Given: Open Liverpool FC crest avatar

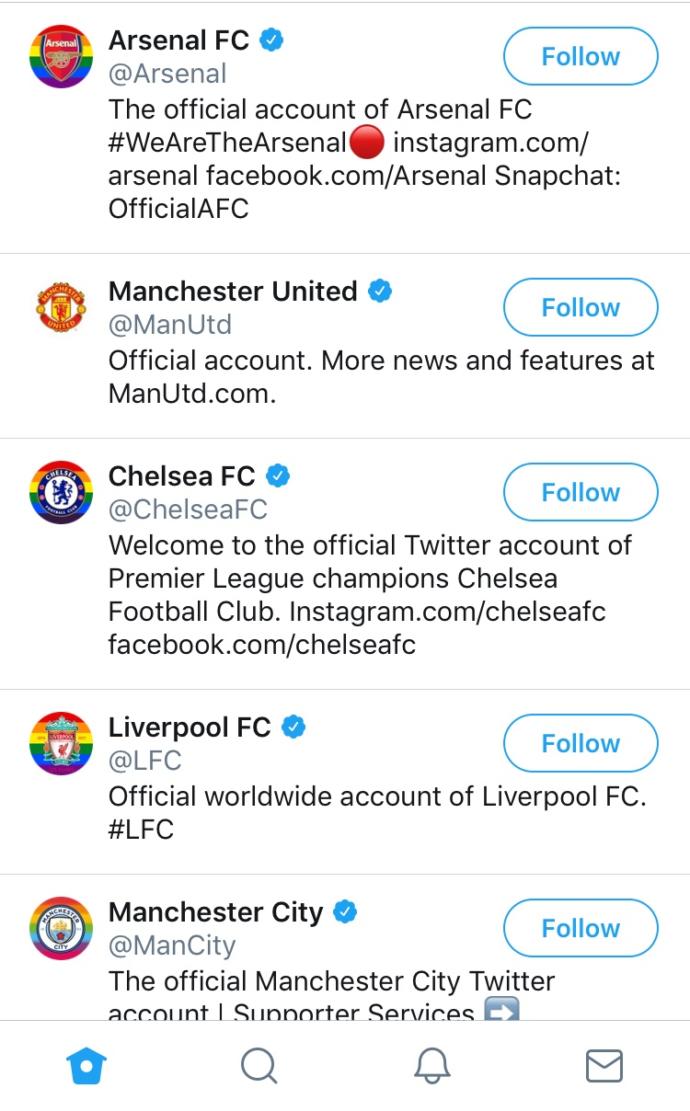Looking at the screenshot, I should (61, 743).
